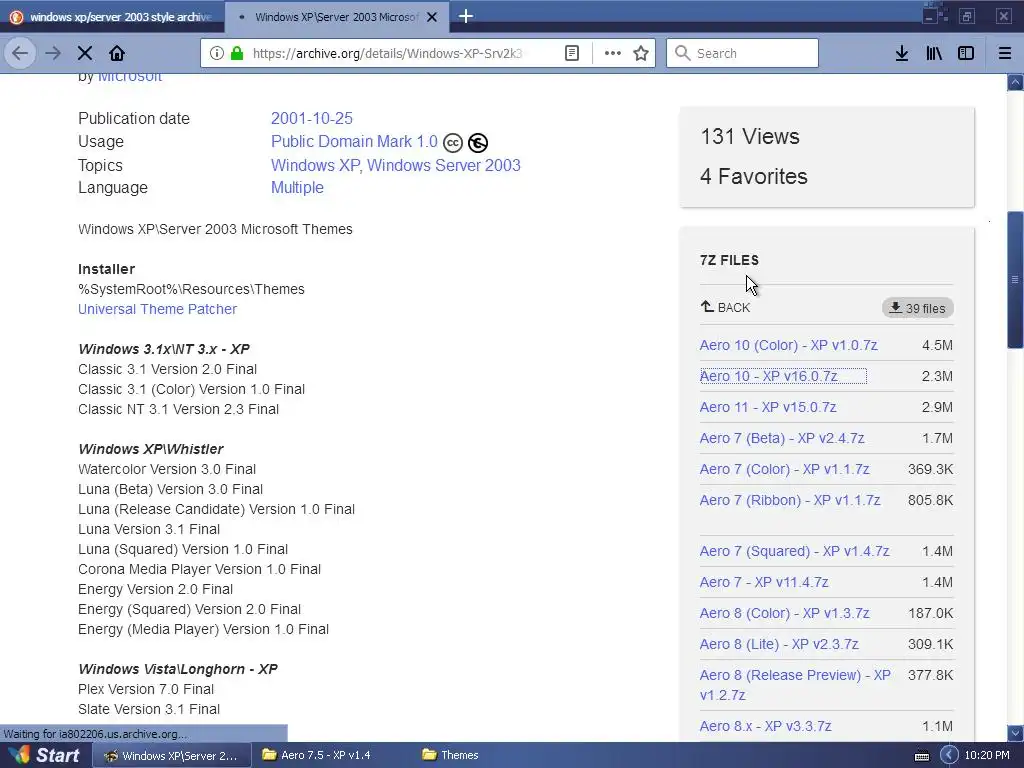
Task: Click the Creative Commons CC icon
Action: tap(453, 142)
